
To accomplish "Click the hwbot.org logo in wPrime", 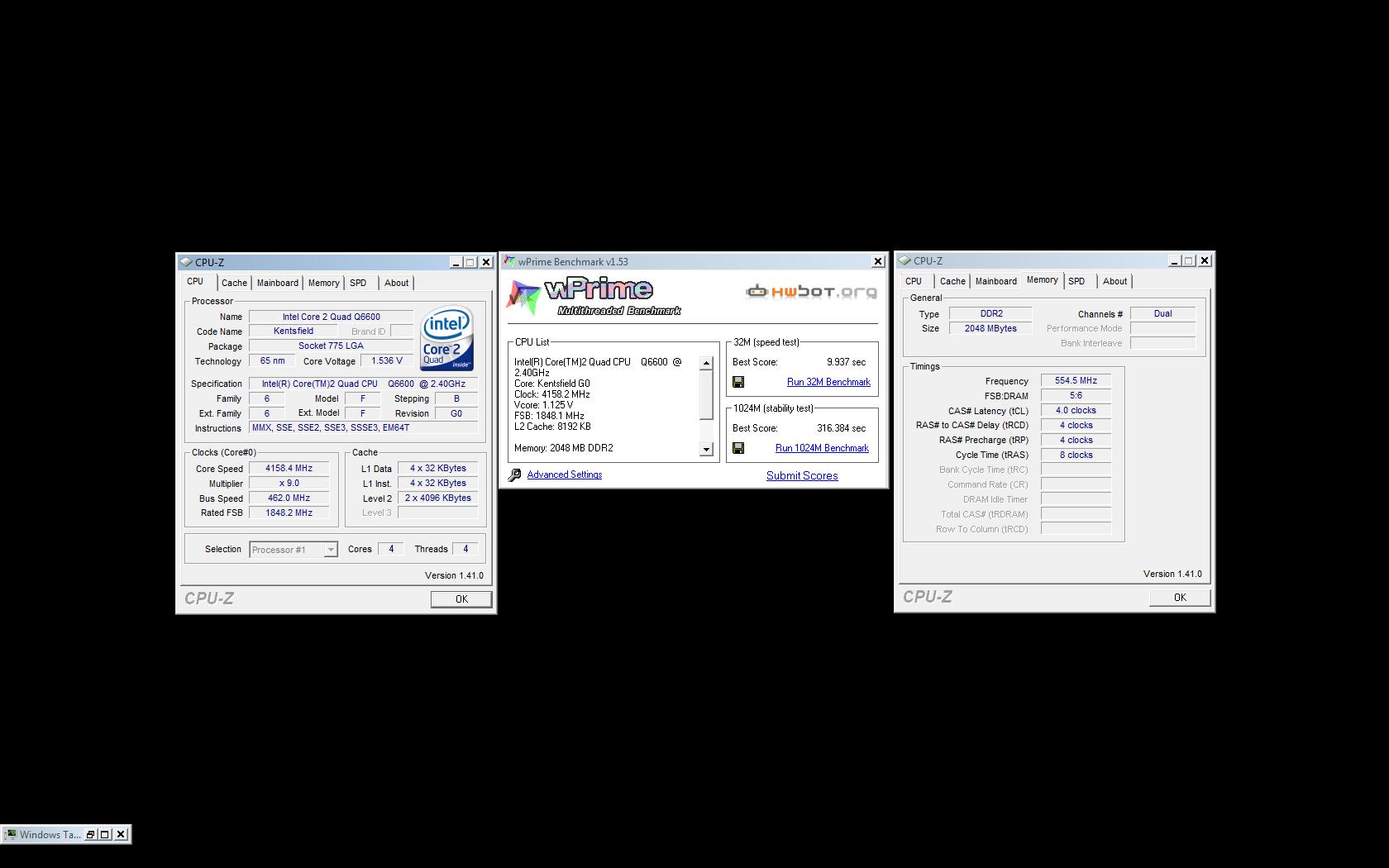I will point(810,291).
